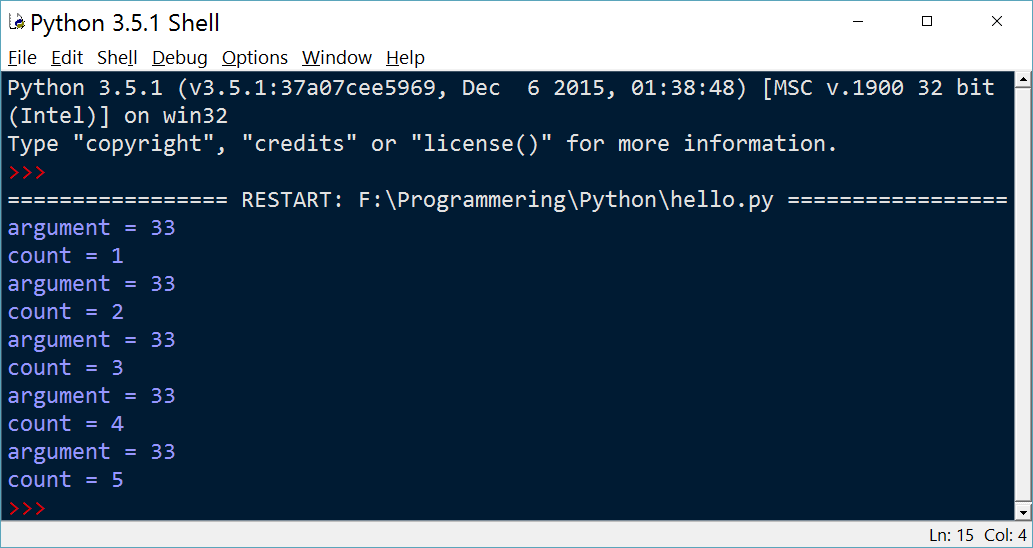Click the 'count = 5' output line
1033x548 pixels.
click(66, 480)
